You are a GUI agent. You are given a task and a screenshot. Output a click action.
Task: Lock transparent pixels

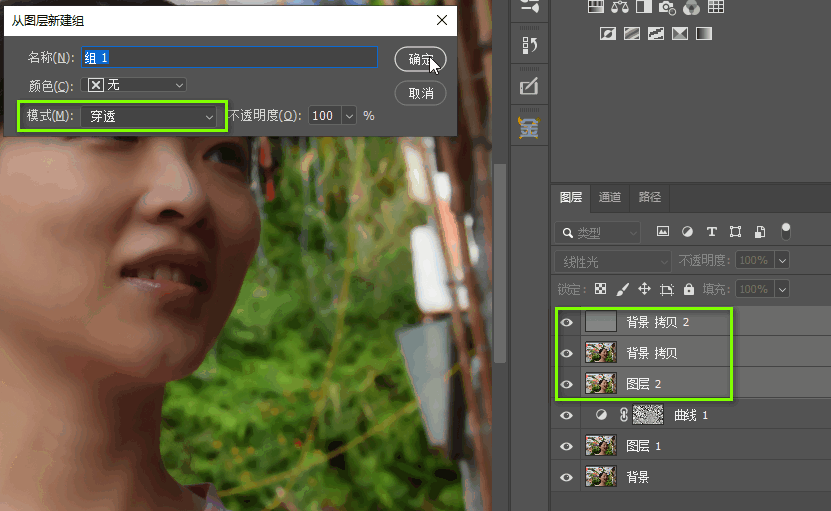600,289
